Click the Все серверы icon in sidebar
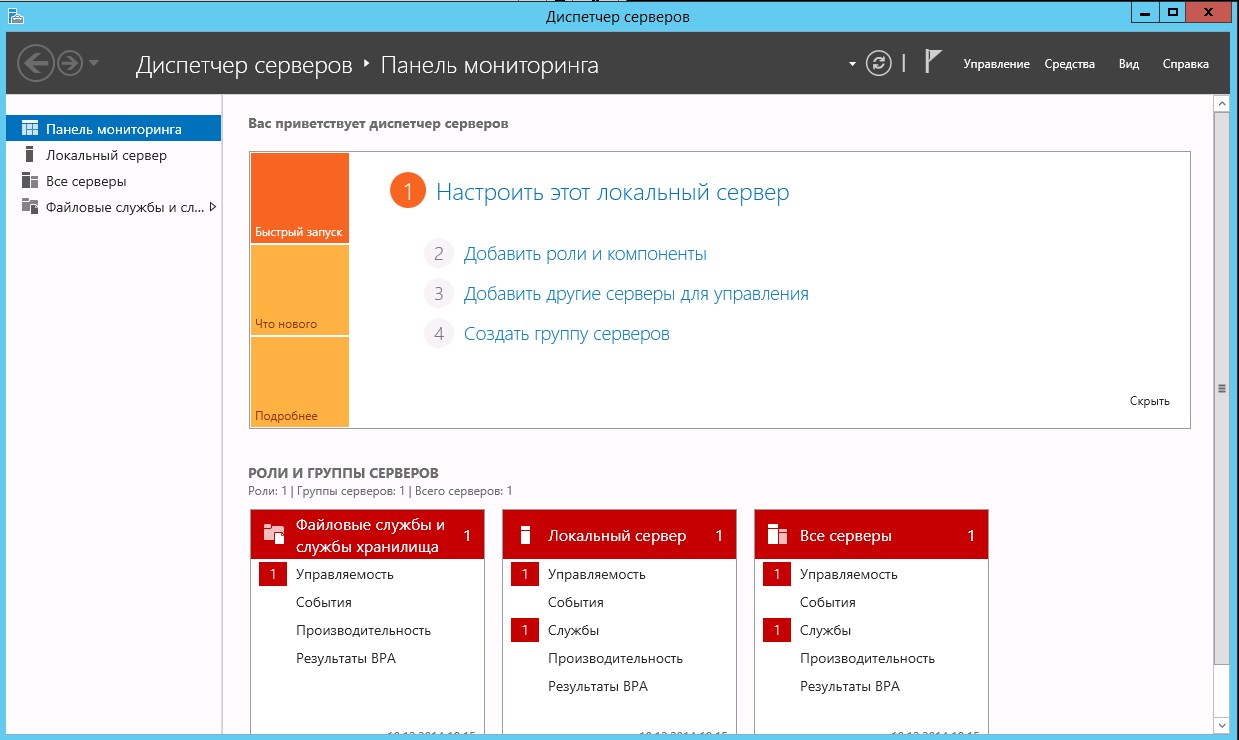 pos(30,181)
